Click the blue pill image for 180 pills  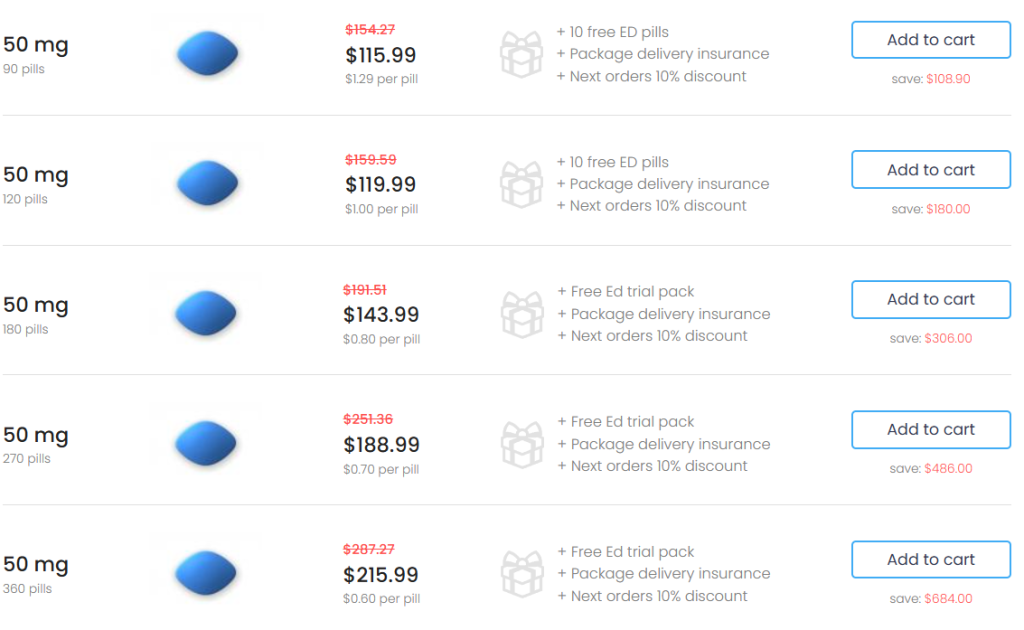coord(208,313)
